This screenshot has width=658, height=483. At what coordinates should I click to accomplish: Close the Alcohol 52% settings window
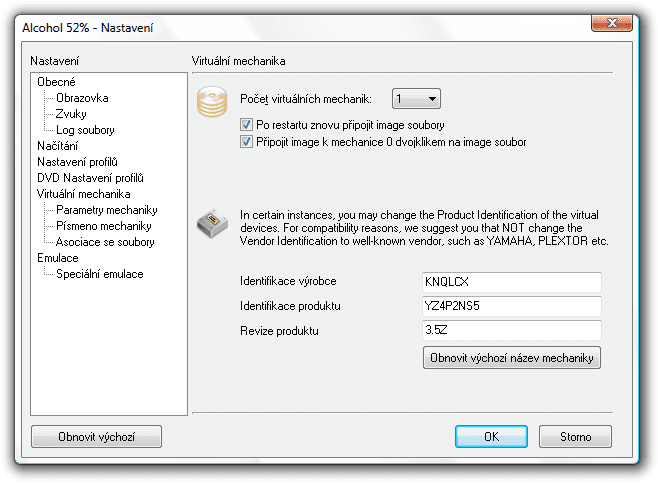click(x=612, y=23)
